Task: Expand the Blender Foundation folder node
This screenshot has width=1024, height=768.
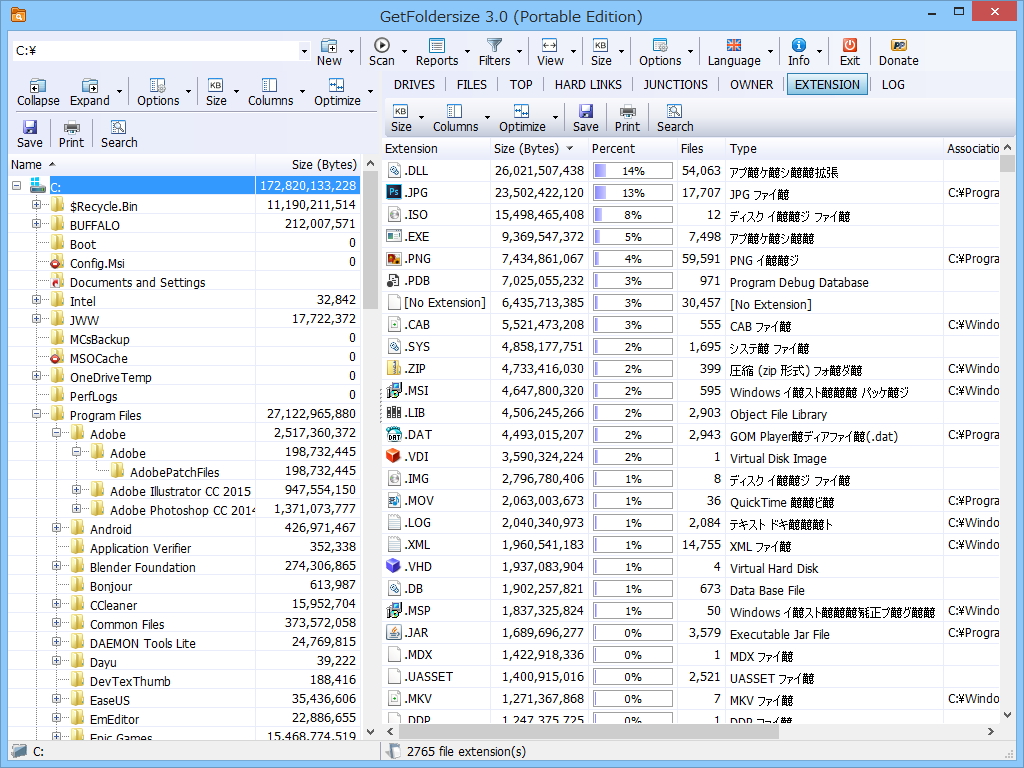Action: click(x=56, y=566)
